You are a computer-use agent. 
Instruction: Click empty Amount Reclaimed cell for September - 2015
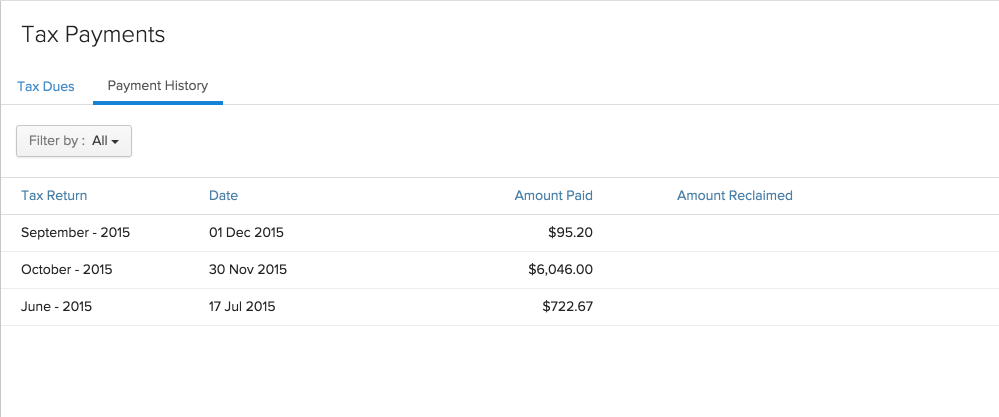click(734, 233)
